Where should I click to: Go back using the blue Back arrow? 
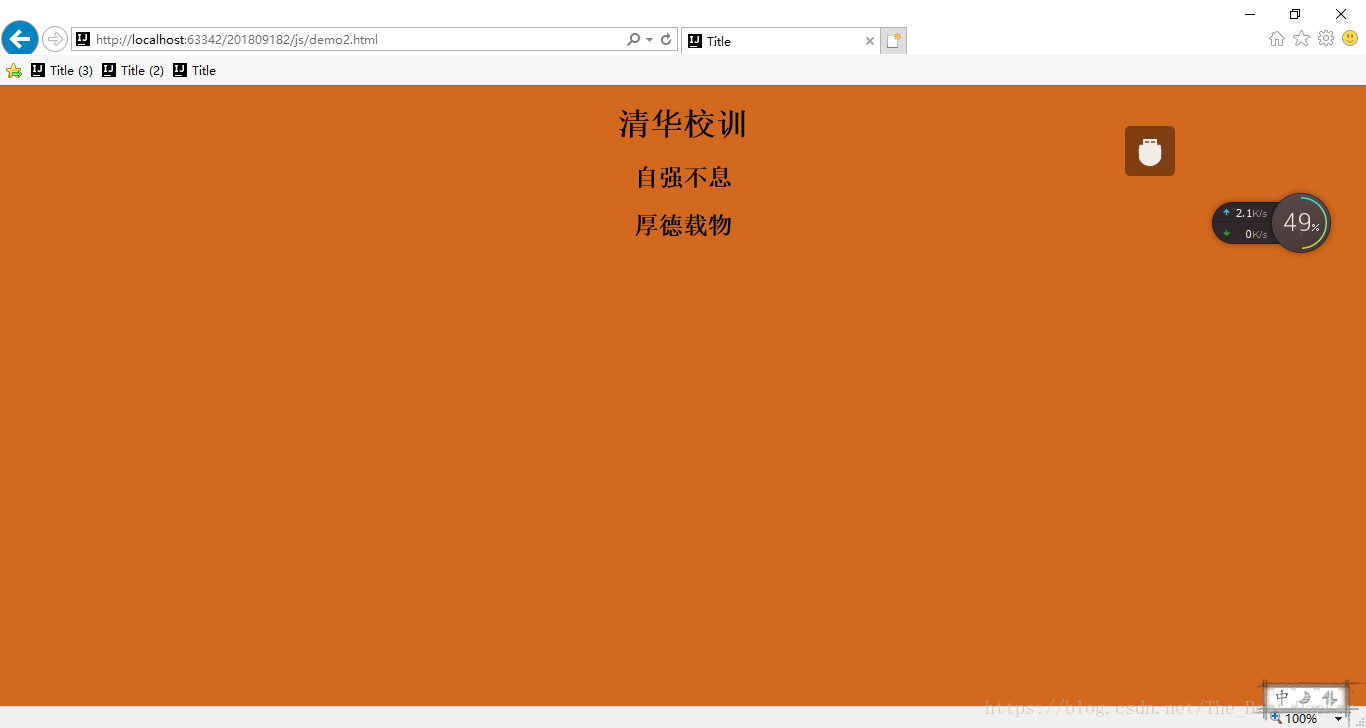[x=19, y=39]
